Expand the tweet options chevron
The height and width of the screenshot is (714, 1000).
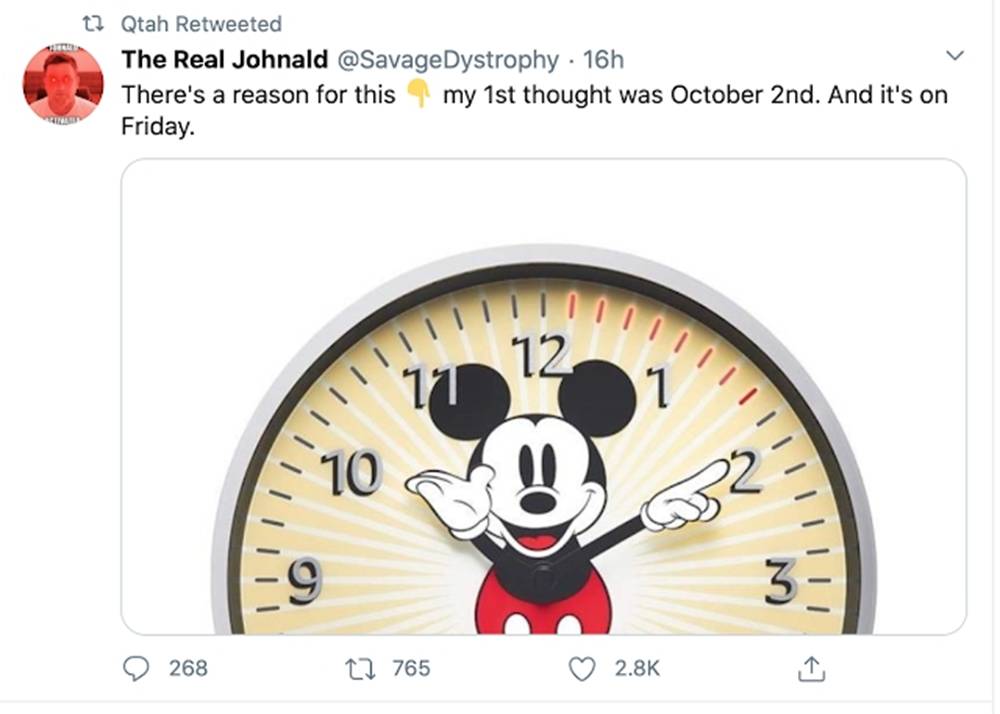point(955,55)
